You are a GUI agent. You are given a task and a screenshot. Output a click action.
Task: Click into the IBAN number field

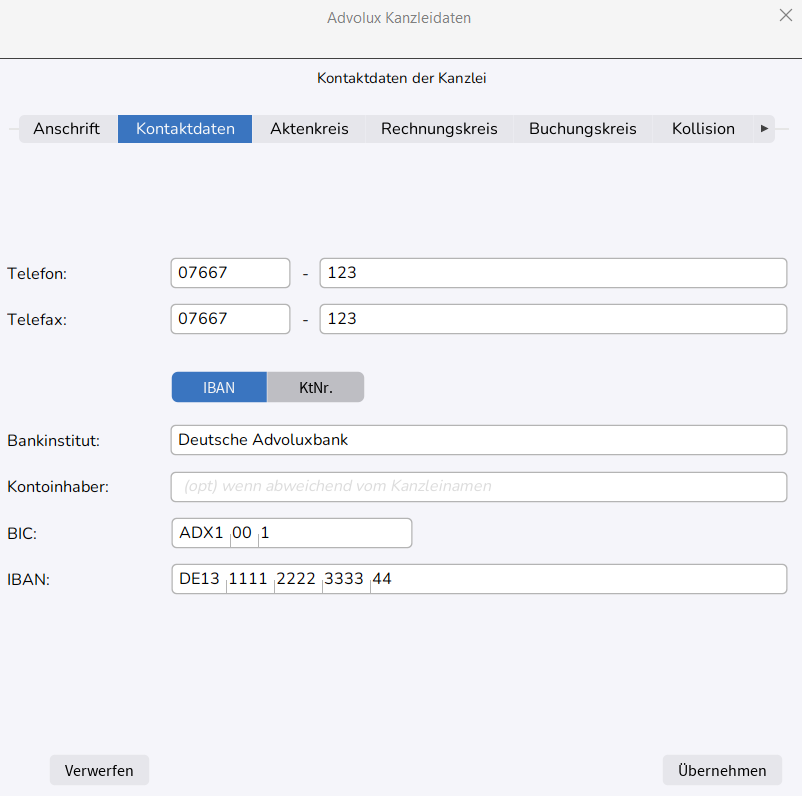click(x=479, y=579)
